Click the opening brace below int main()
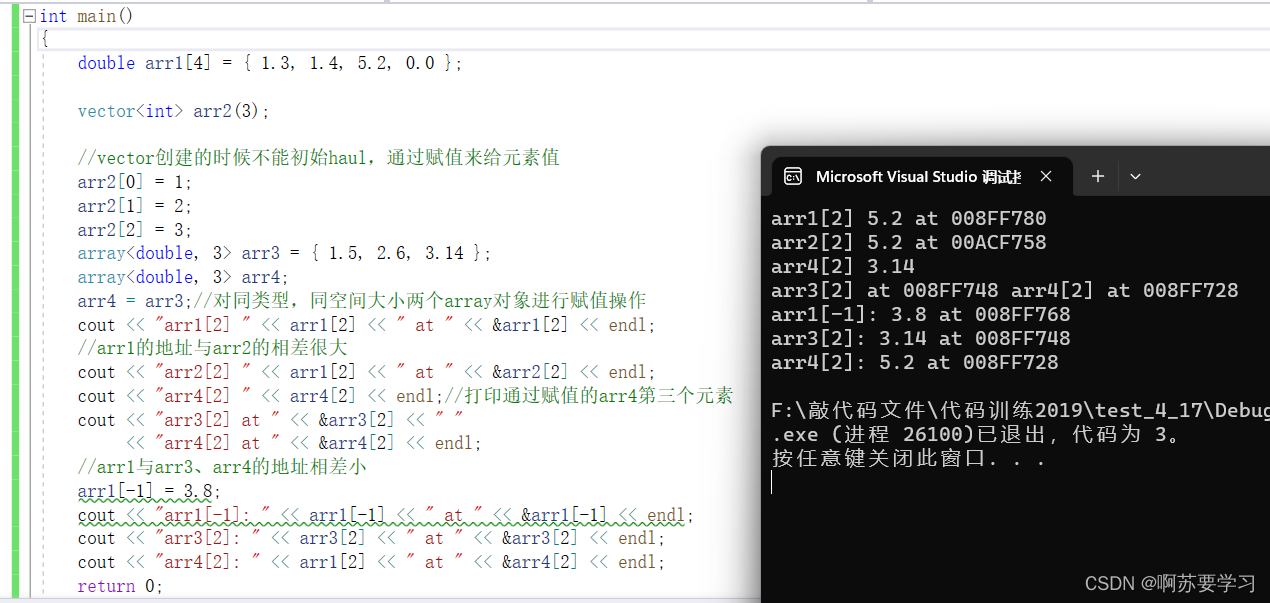The height and width of the screenshot is (603, 1270). click(45, 38)
